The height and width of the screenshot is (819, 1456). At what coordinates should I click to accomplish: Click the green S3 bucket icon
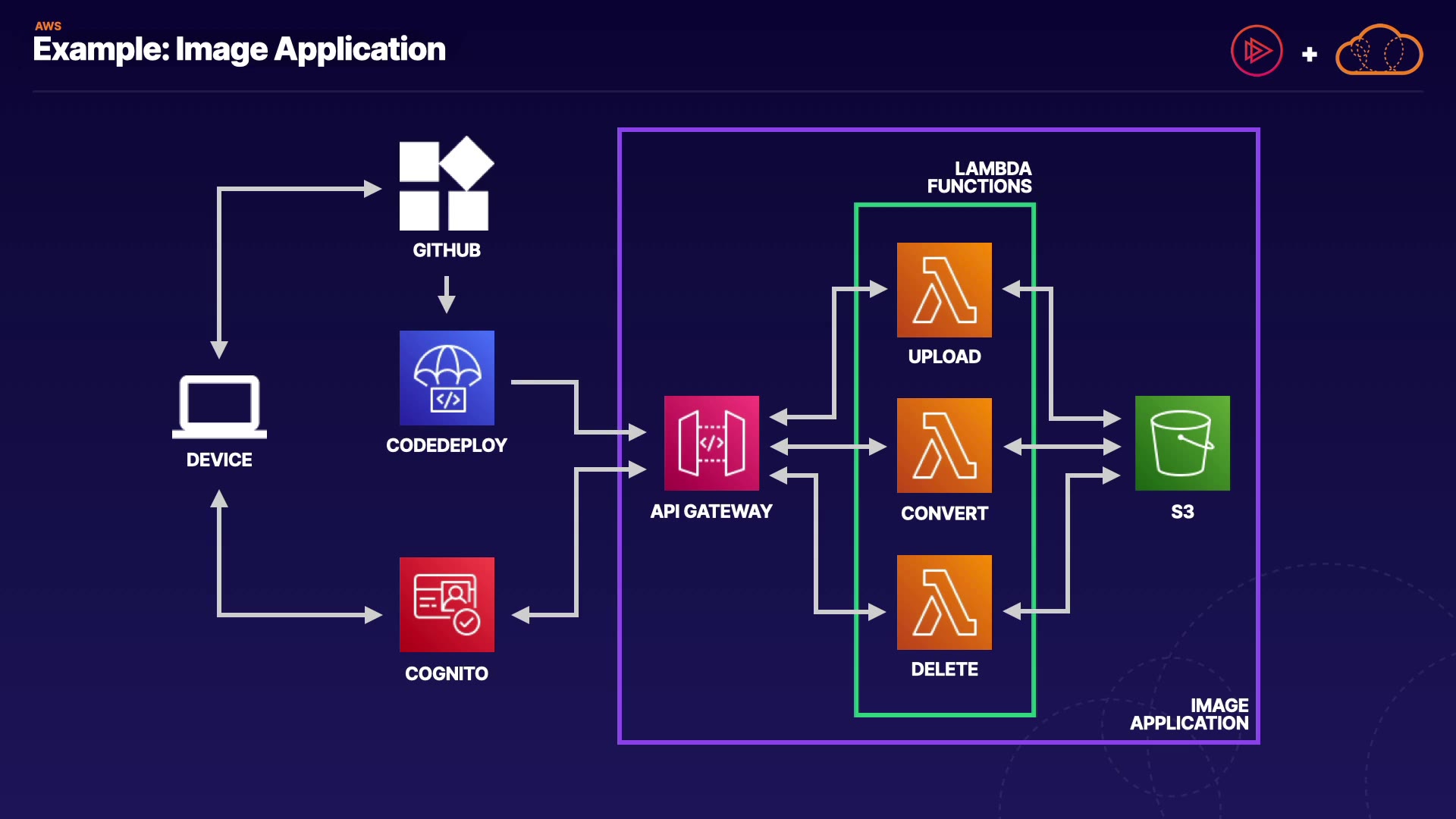1182,443
